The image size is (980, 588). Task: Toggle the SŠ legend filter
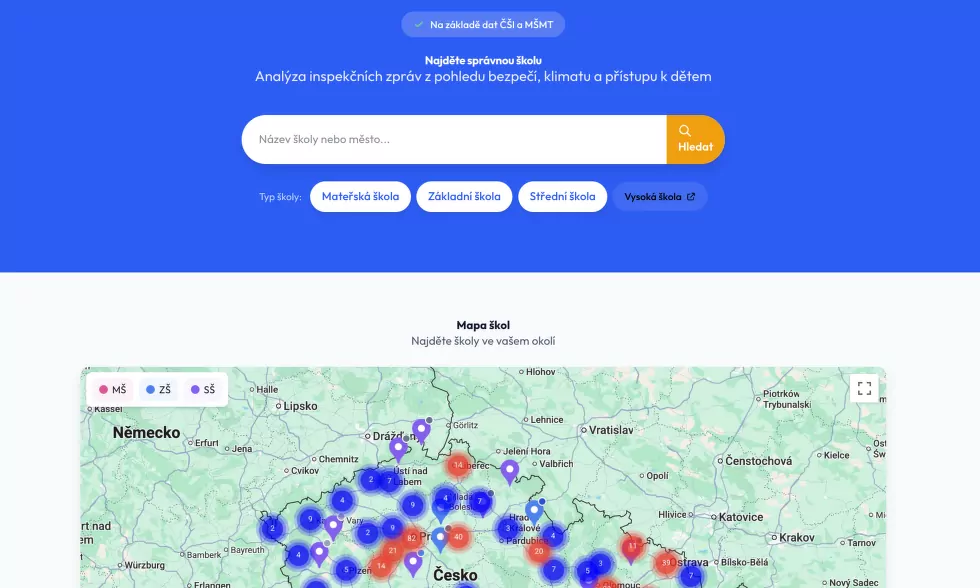point(201,389)
